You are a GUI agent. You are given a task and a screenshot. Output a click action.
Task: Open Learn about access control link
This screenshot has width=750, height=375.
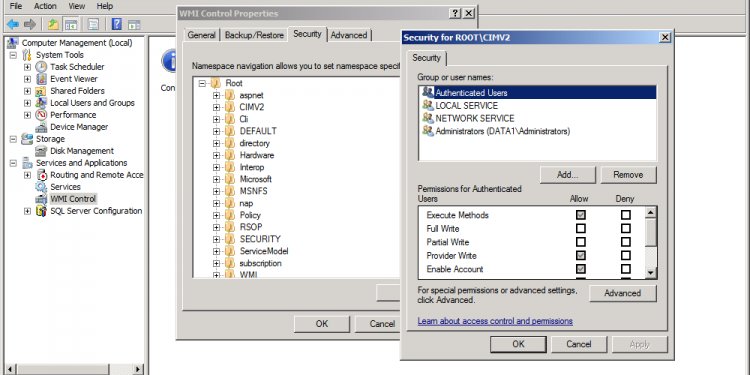coord(495,321)
